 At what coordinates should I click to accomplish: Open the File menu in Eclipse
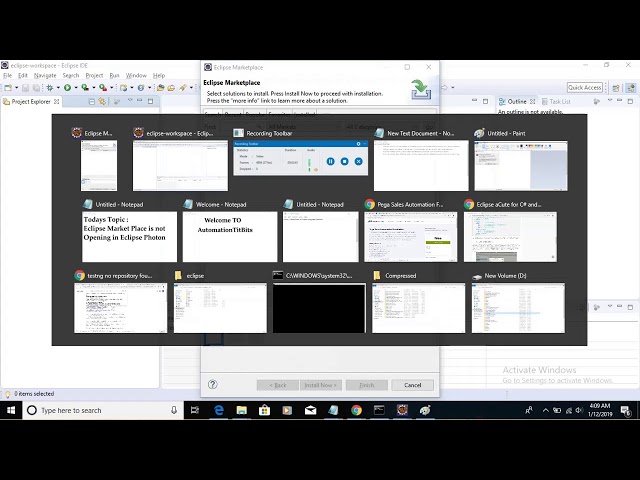8,76
